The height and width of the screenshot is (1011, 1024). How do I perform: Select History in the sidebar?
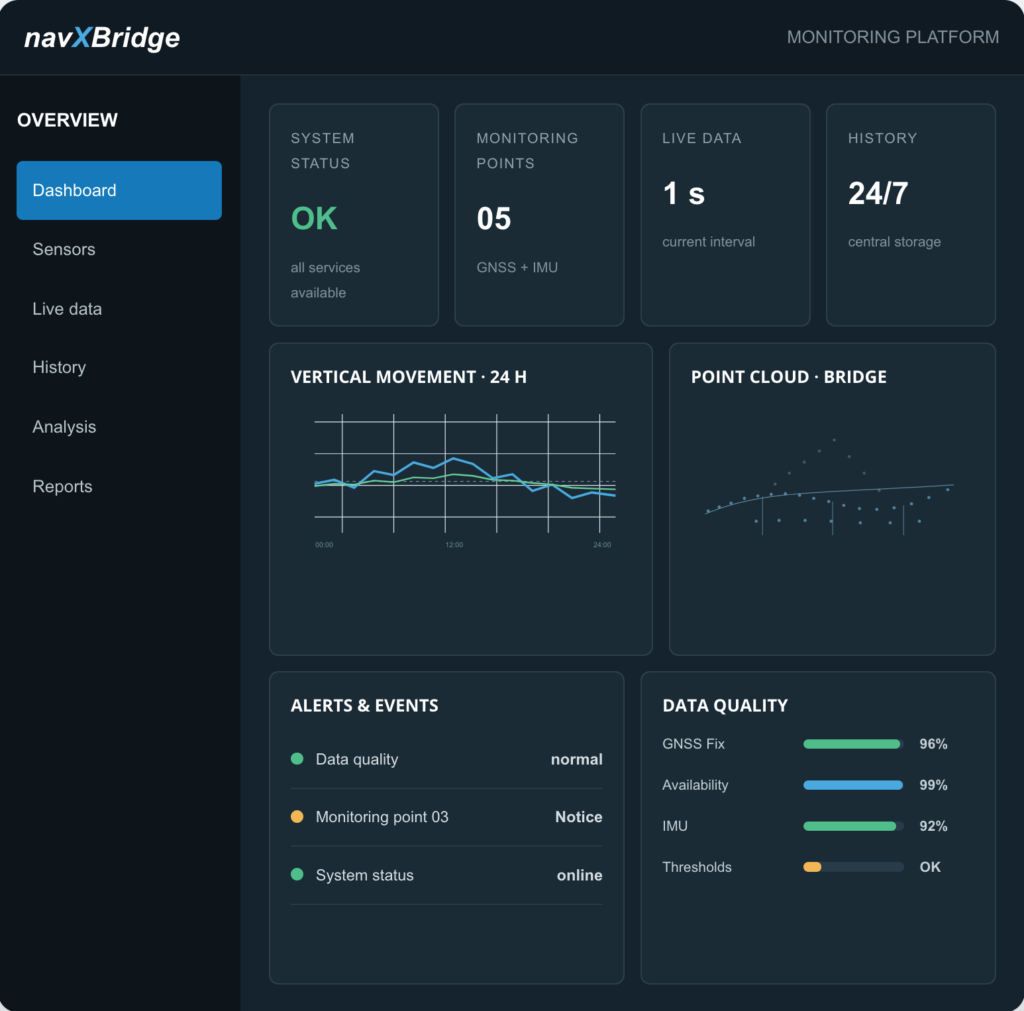(x=59, y=367)
